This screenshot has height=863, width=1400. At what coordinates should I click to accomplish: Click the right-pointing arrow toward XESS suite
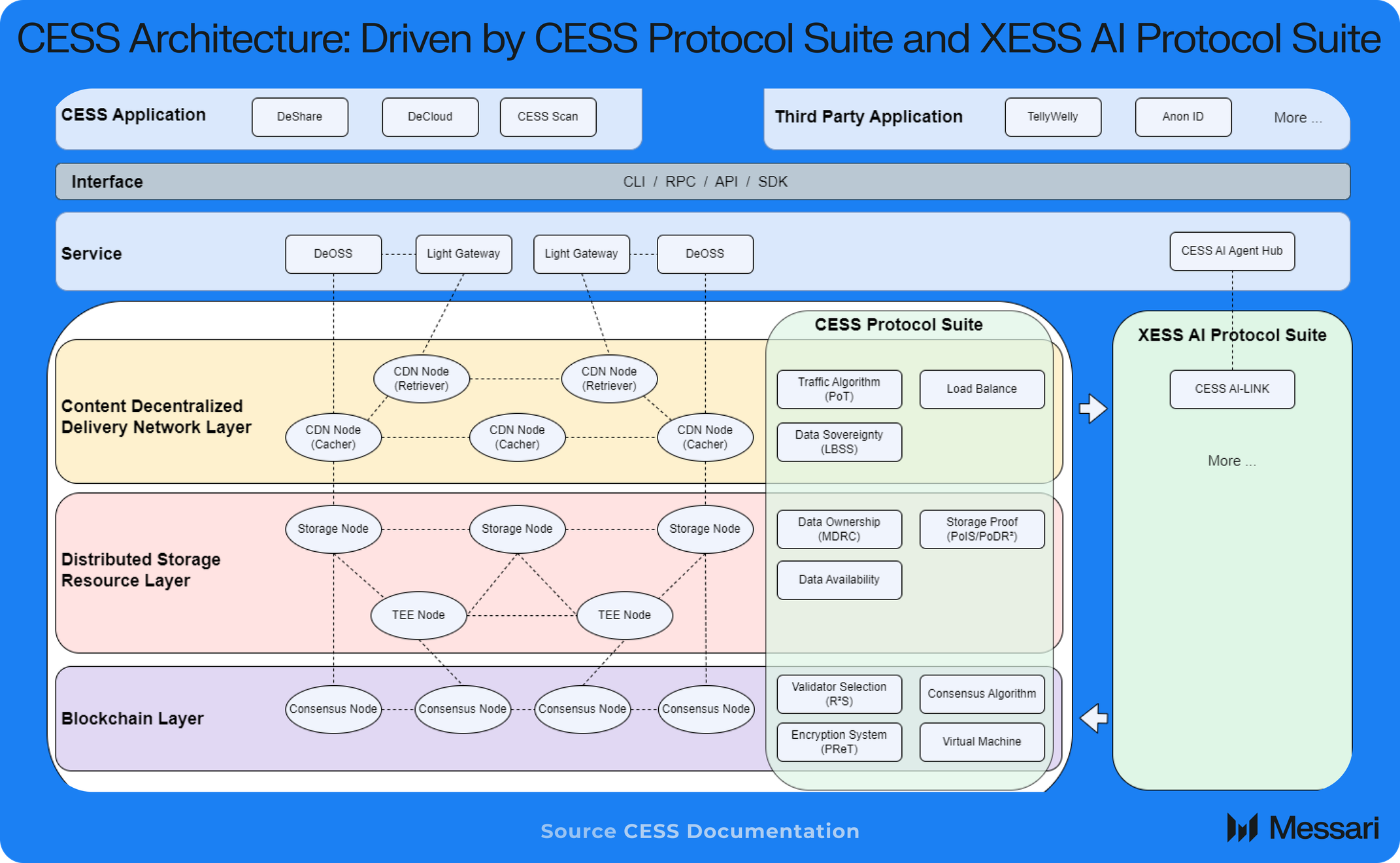(x=1093, y=409)
